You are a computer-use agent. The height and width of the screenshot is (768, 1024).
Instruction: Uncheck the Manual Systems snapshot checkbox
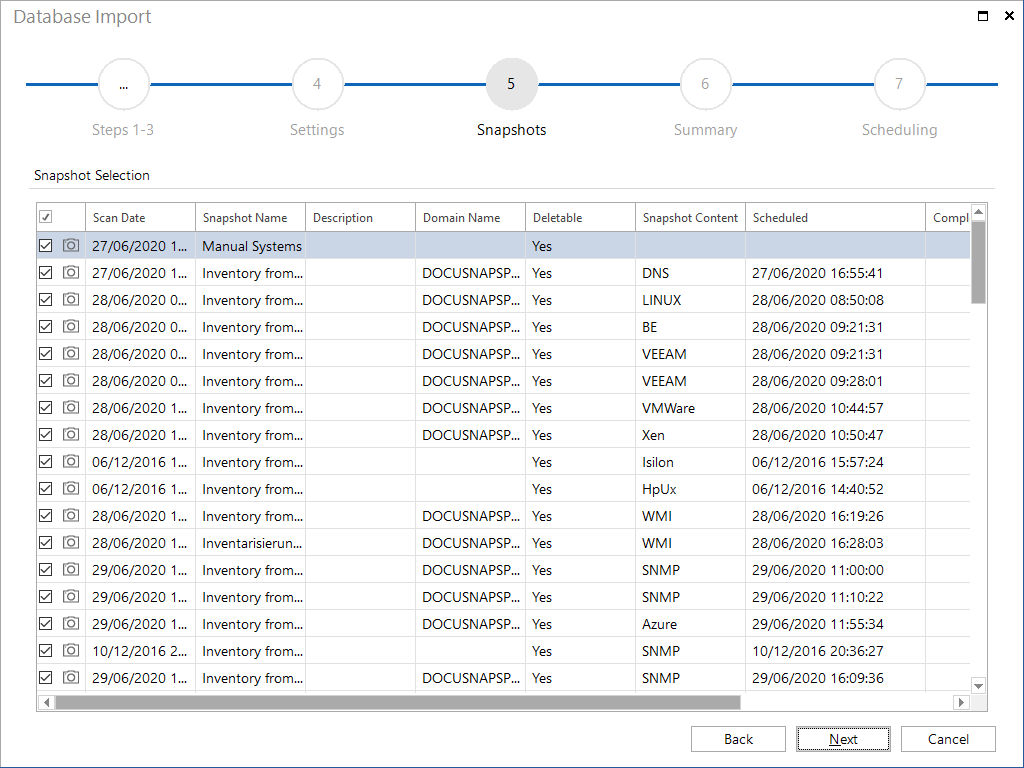click(46, 246)
